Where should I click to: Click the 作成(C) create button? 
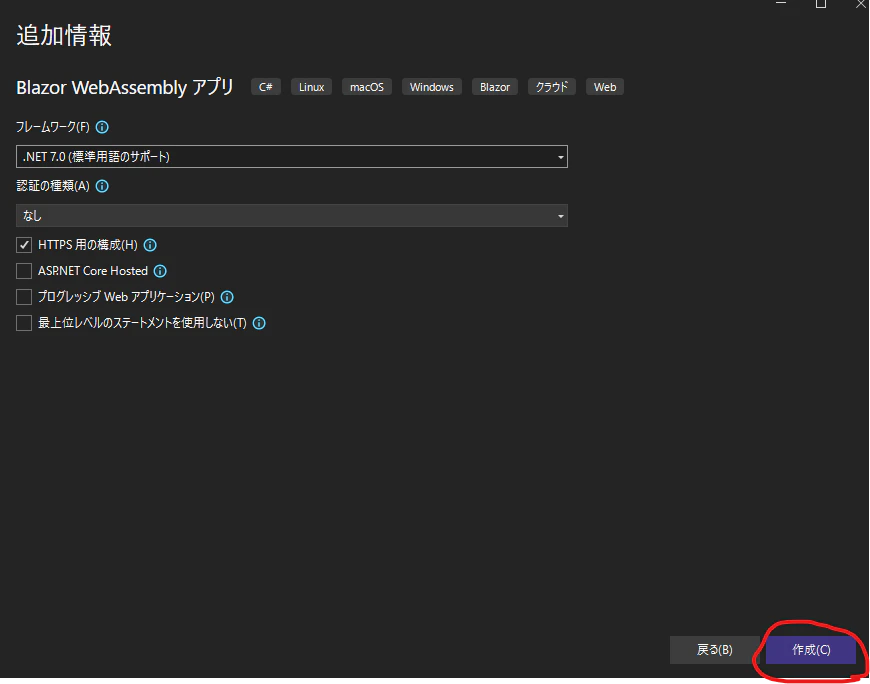pos(811,650)
